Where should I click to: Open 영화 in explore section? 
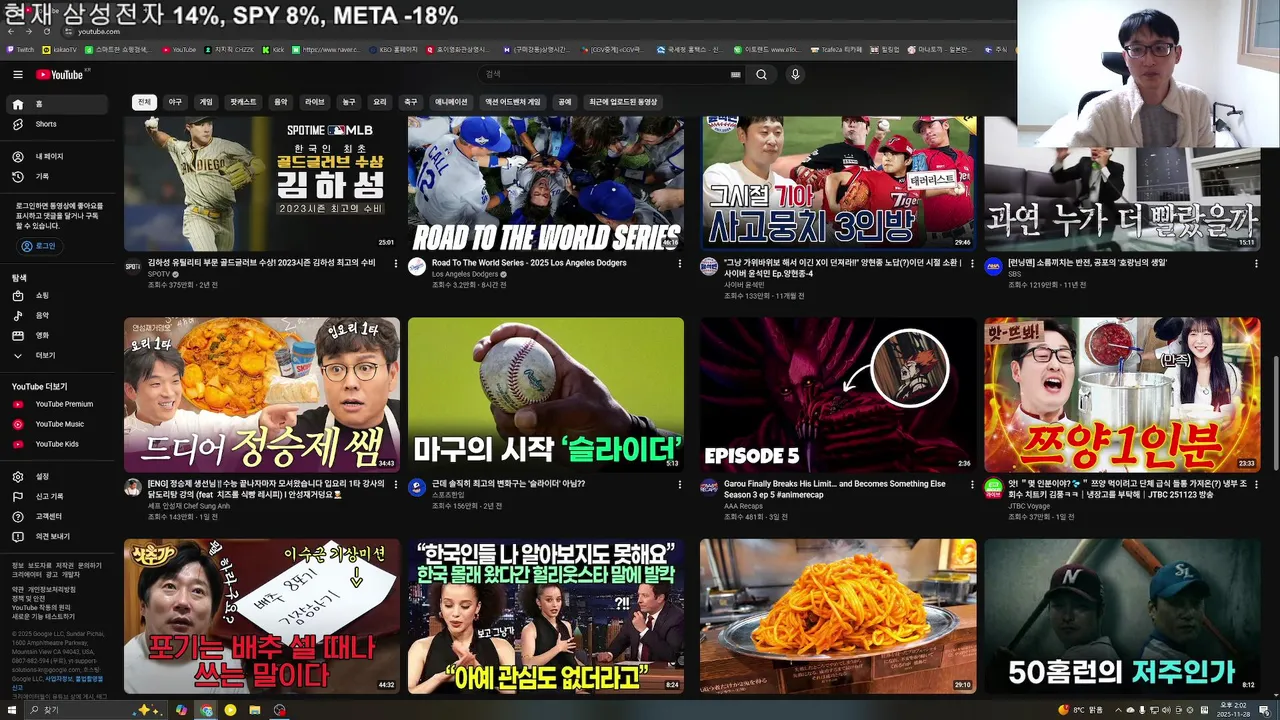point(59,336)
